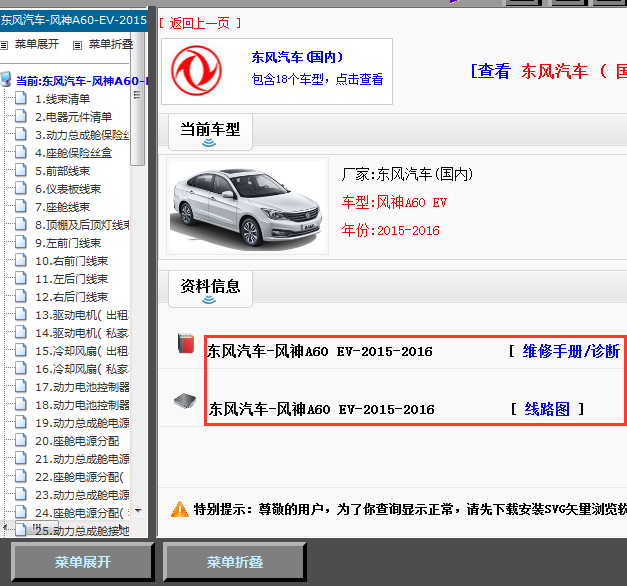Click the gray module icon beside 线路图
The image size is (627, 586).
tap(185, 400)
